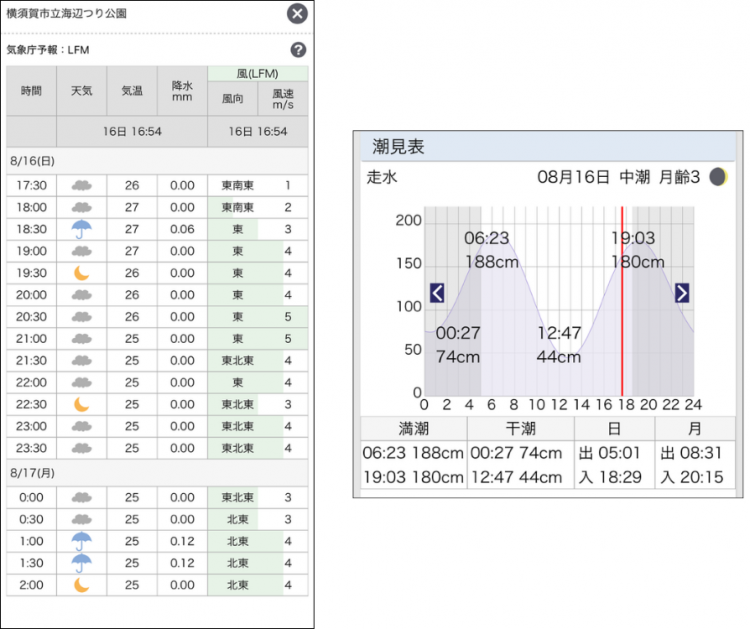This screenshot has height=629, width=750.
Task: Click 東北東 wind direction in 21:30 row
Action: click(238, 361)
